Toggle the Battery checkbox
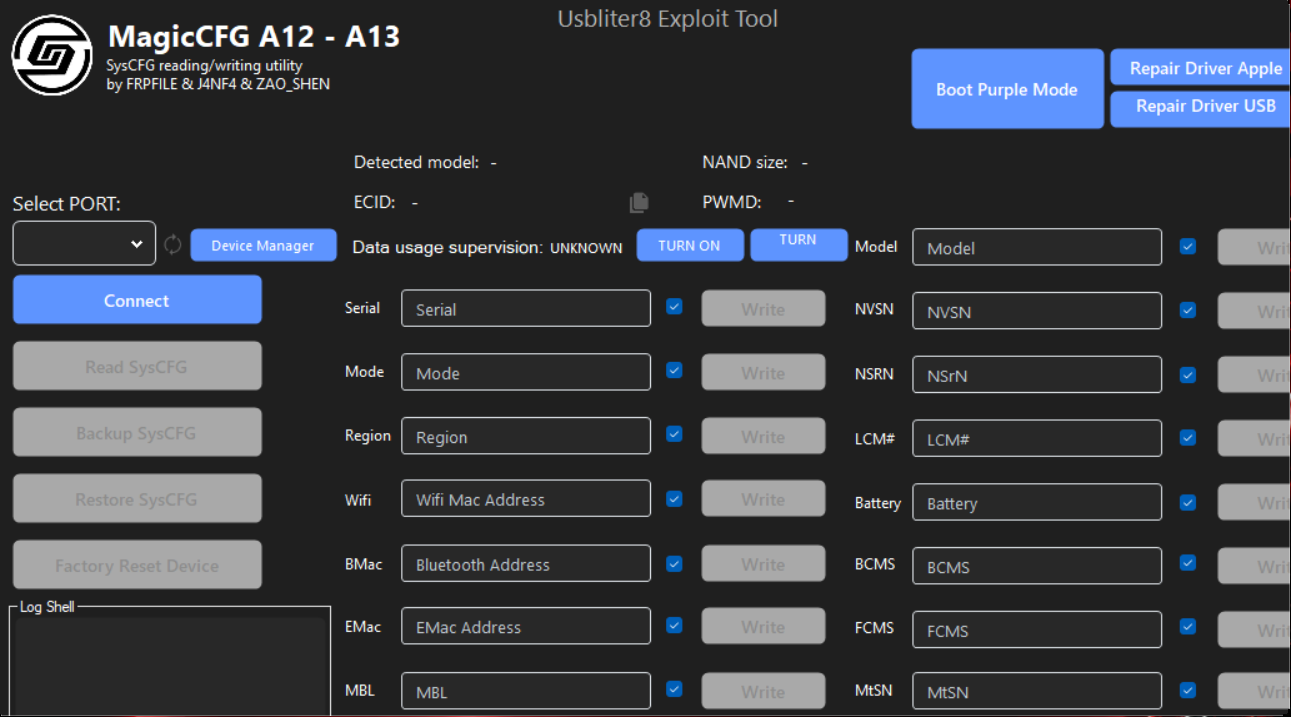Screen dimensions: 1291x717 [1188, 502]
